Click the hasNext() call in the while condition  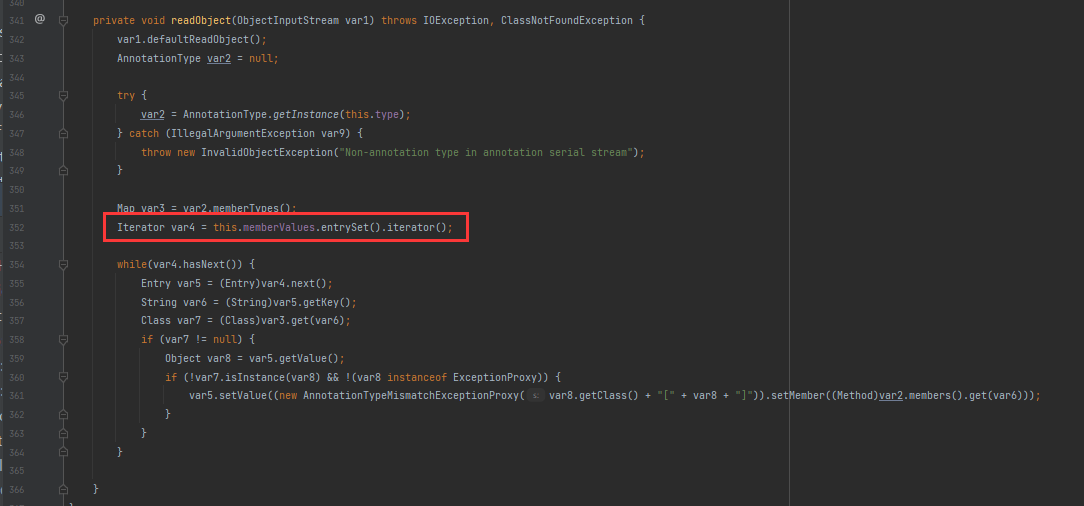click(x=213, y=264)
